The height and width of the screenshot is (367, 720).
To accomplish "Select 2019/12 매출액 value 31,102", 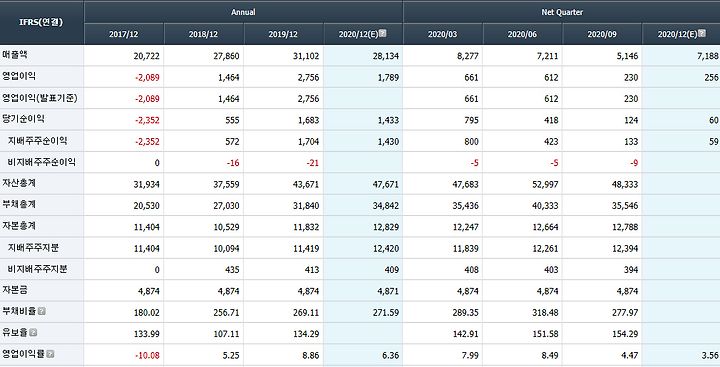I will click(306, 56).
